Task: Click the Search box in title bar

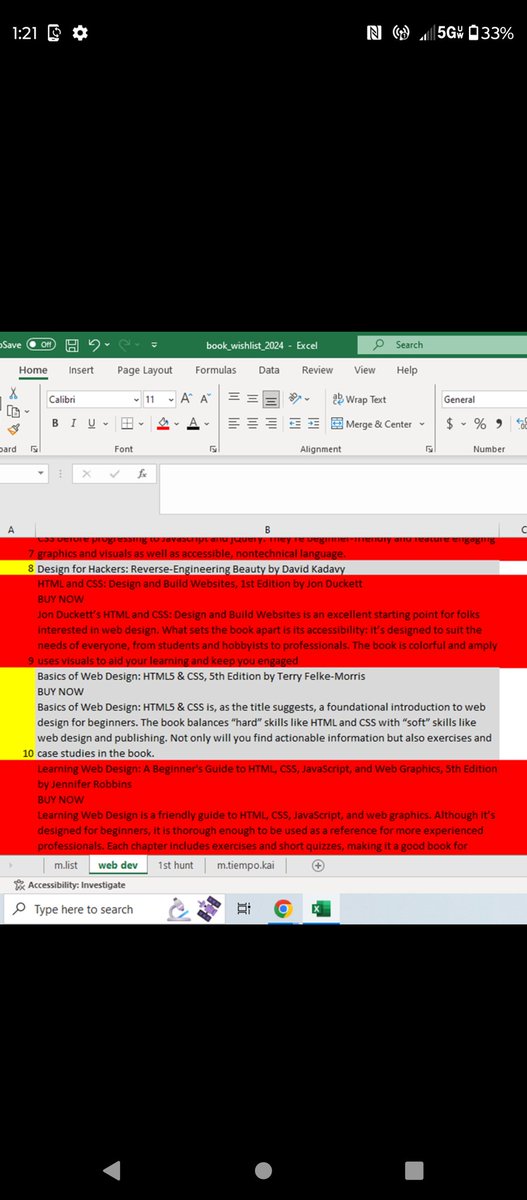Action: [444, 345]
